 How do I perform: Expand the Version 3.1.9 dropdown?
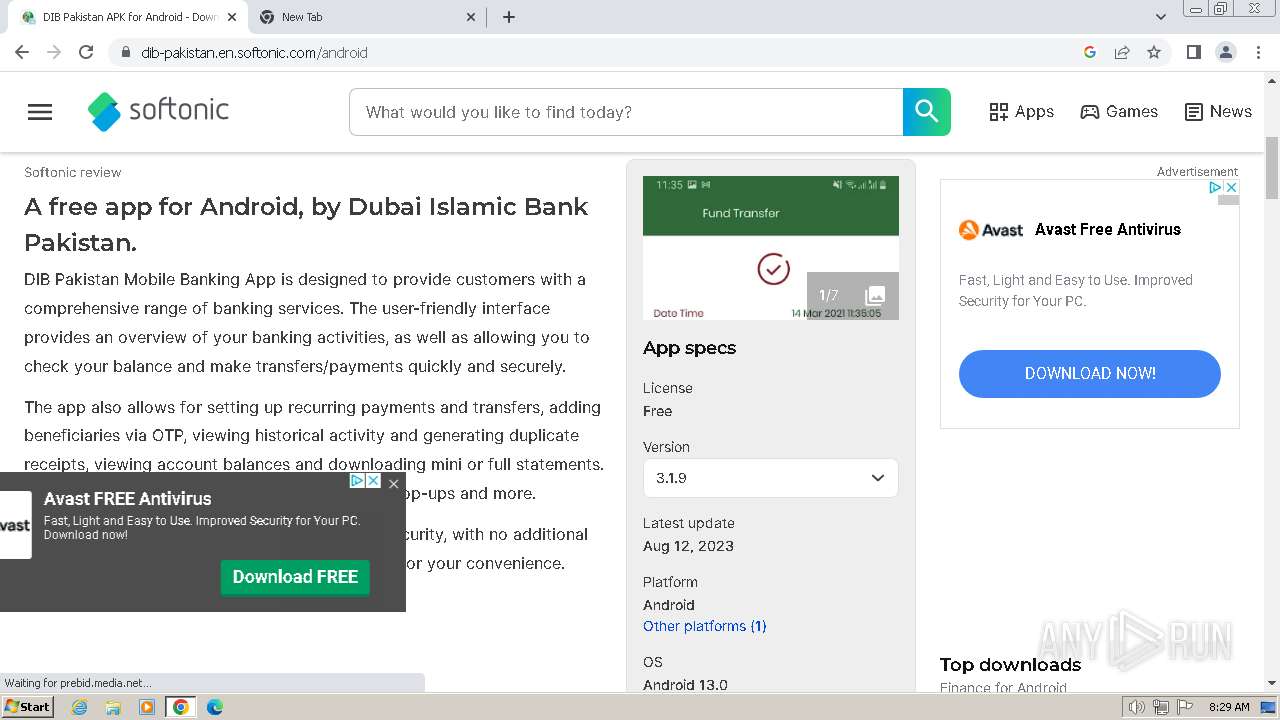pos(771,478)
